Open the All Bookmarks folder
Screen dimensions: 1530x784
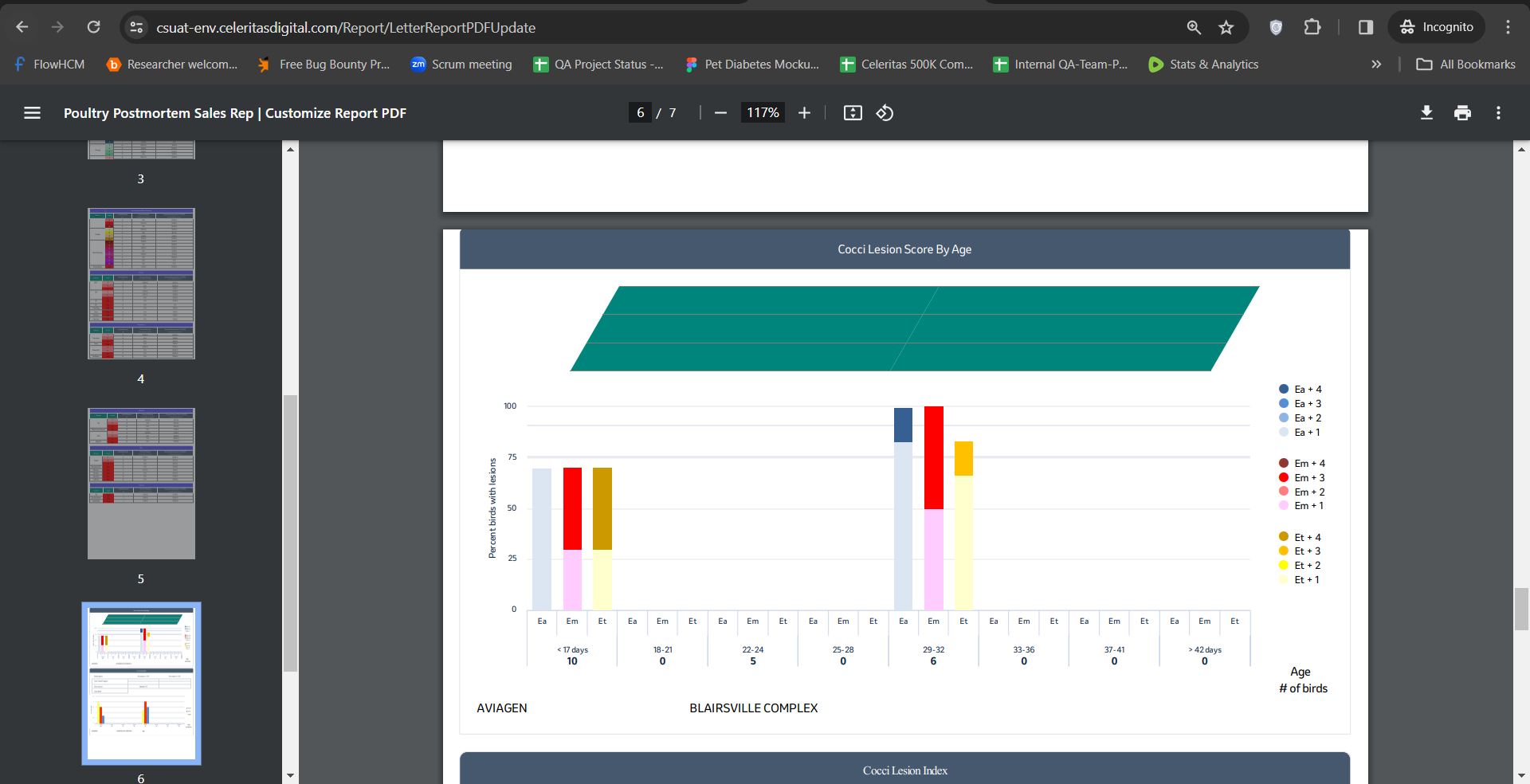pos(1465,65)
